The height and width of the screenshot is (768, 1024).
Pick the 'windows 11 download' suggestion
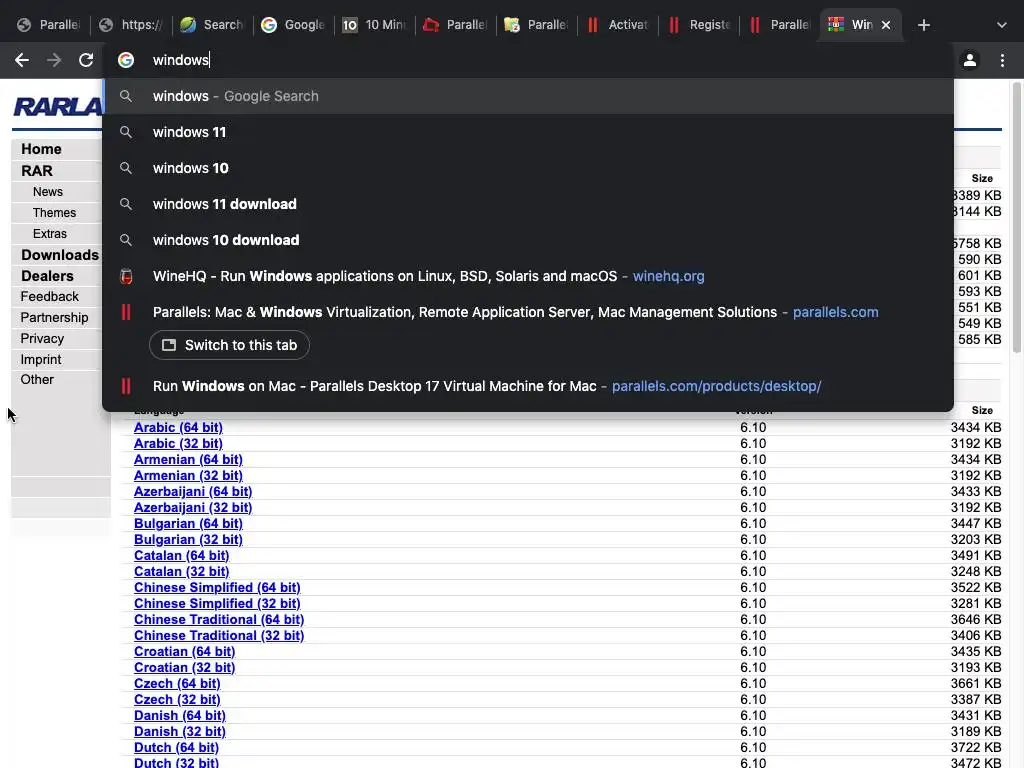[528, 204]
